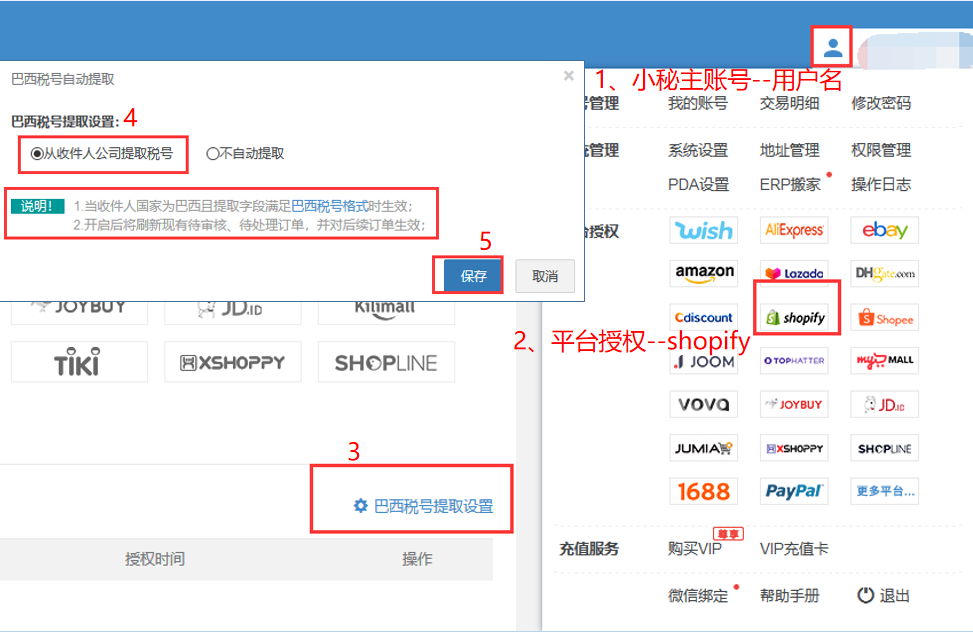This screenshot has height=632, width=973.
Task: Select XSHOPPY in the account menu
Action: [x=794, y=448]
